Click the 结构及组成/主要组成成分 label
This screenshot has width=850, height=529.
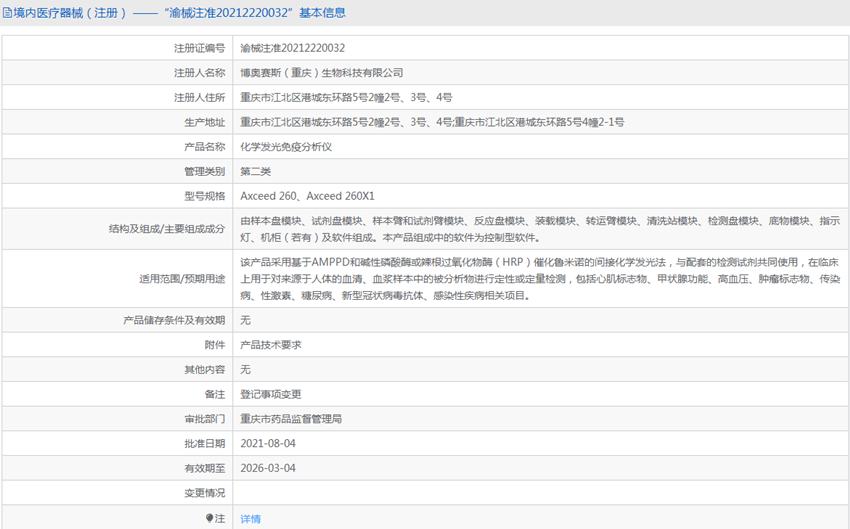(167, 229)
